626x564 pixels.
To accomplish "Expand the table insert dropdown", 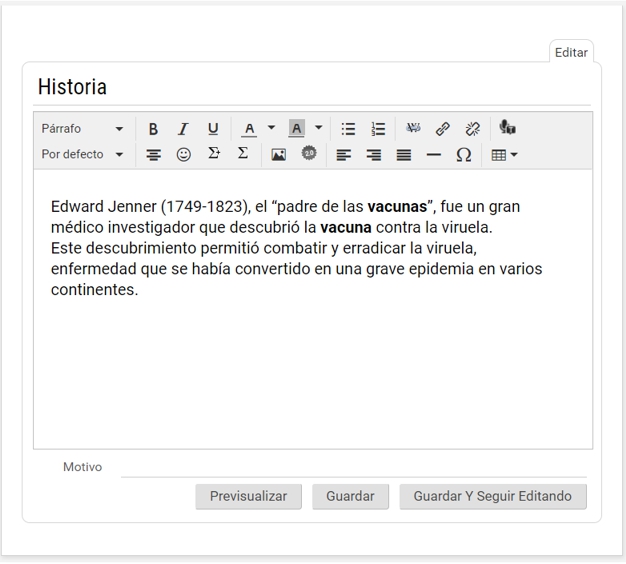I will point(504,155).
